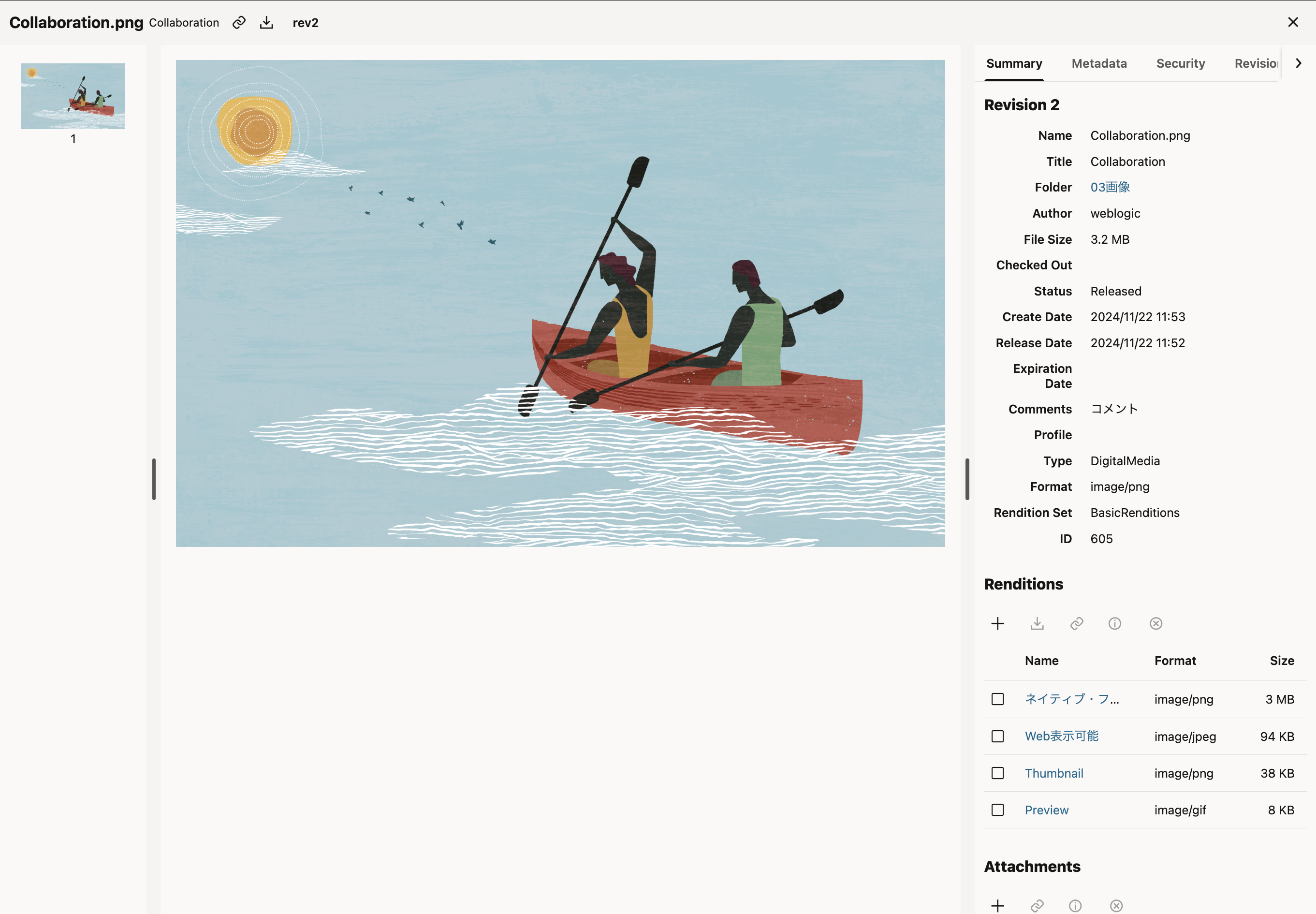This screenshot has height=914, width=1316.
Task: Copy link icon next to Collaboration title
Action: [x=239, y=22]
